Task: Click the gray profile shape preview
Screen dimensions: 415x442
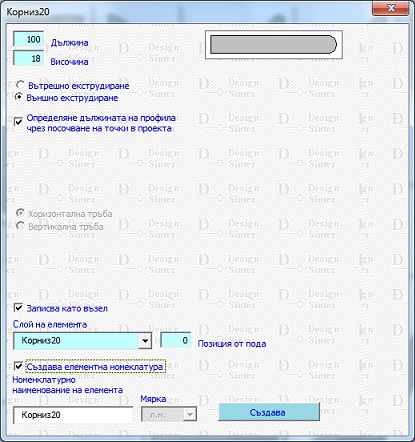Action: pos(274,44)
